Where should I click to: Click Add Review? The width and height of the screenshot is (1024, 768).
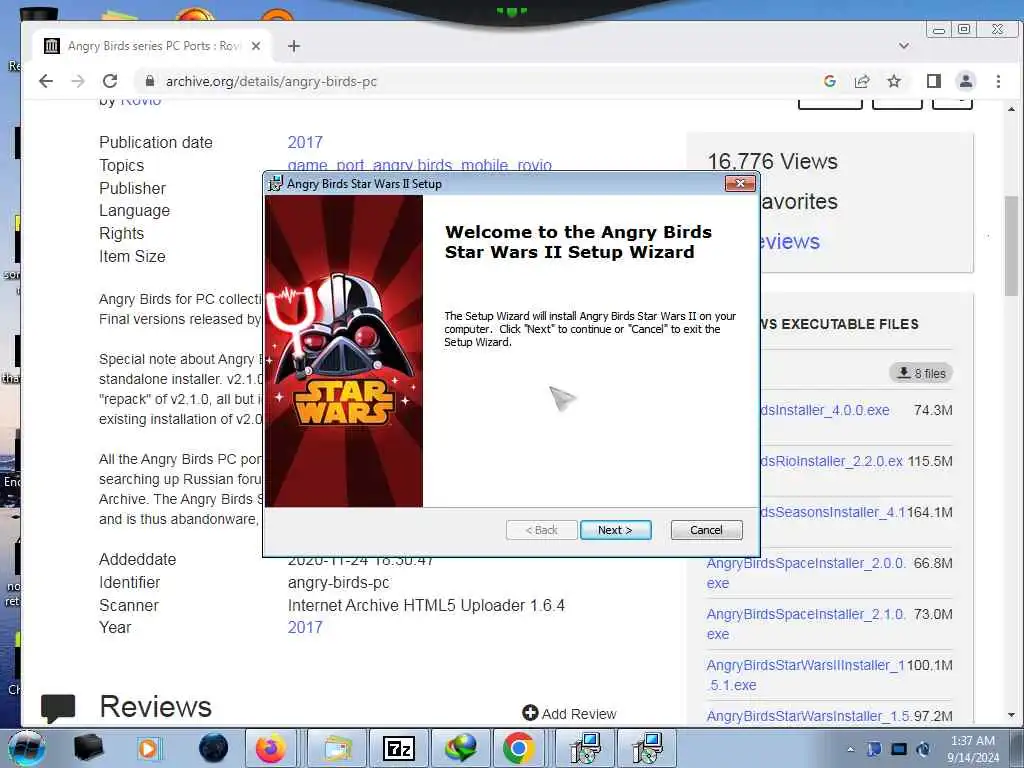[x=569, y=714]
